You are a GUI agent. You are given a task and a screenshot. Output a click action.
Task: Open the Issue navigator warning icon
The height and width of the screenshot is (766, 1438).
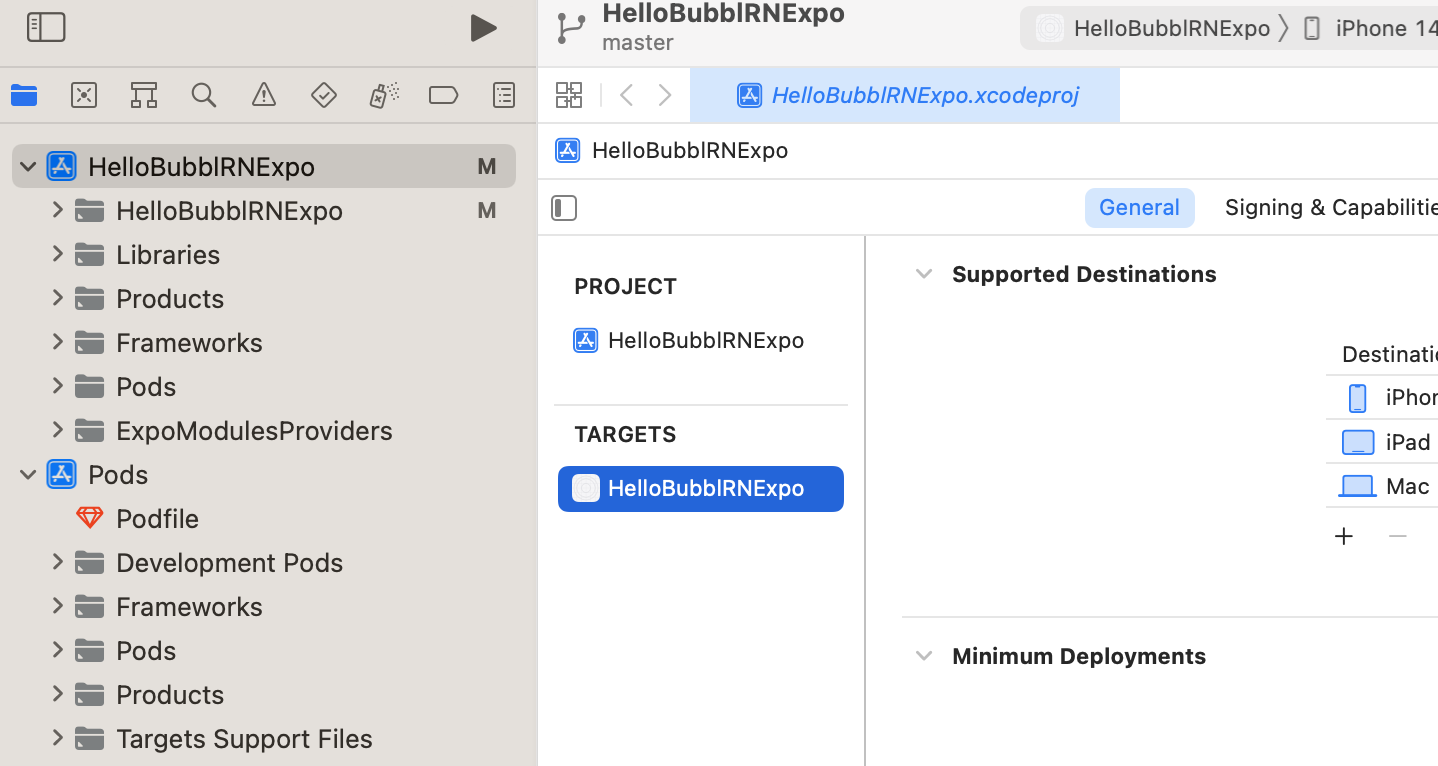click(x=264, y=95)
